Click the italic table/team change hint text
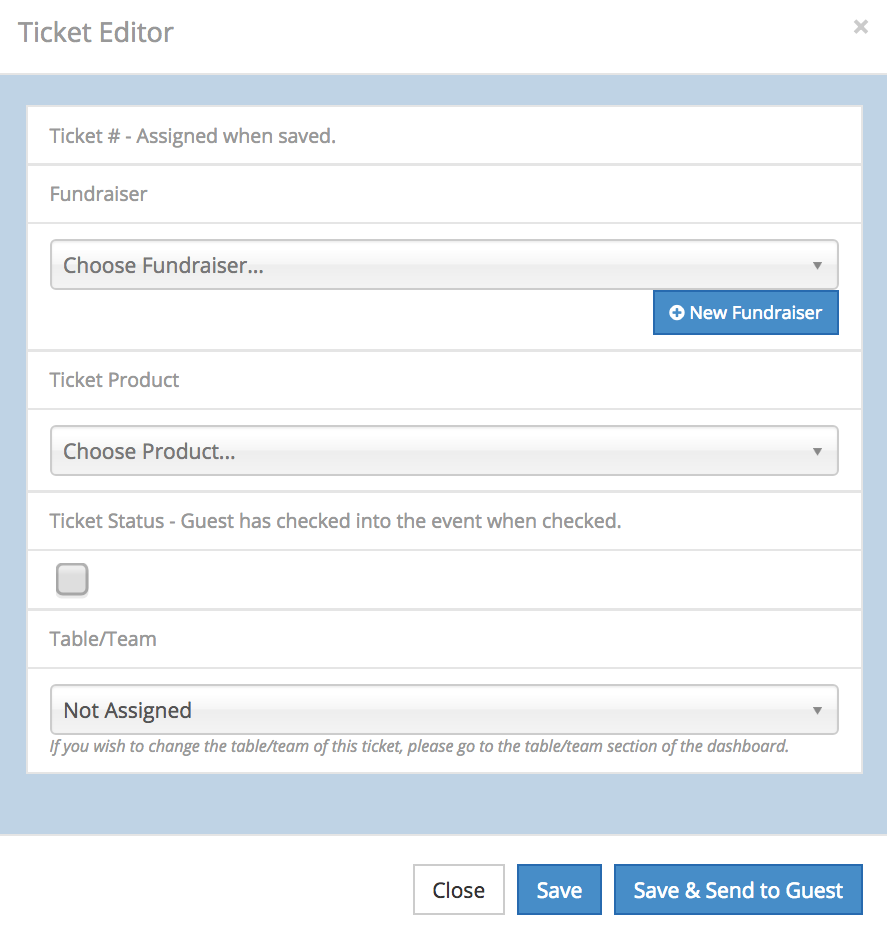This screenshot has height=938, width=887. (419, 746)
